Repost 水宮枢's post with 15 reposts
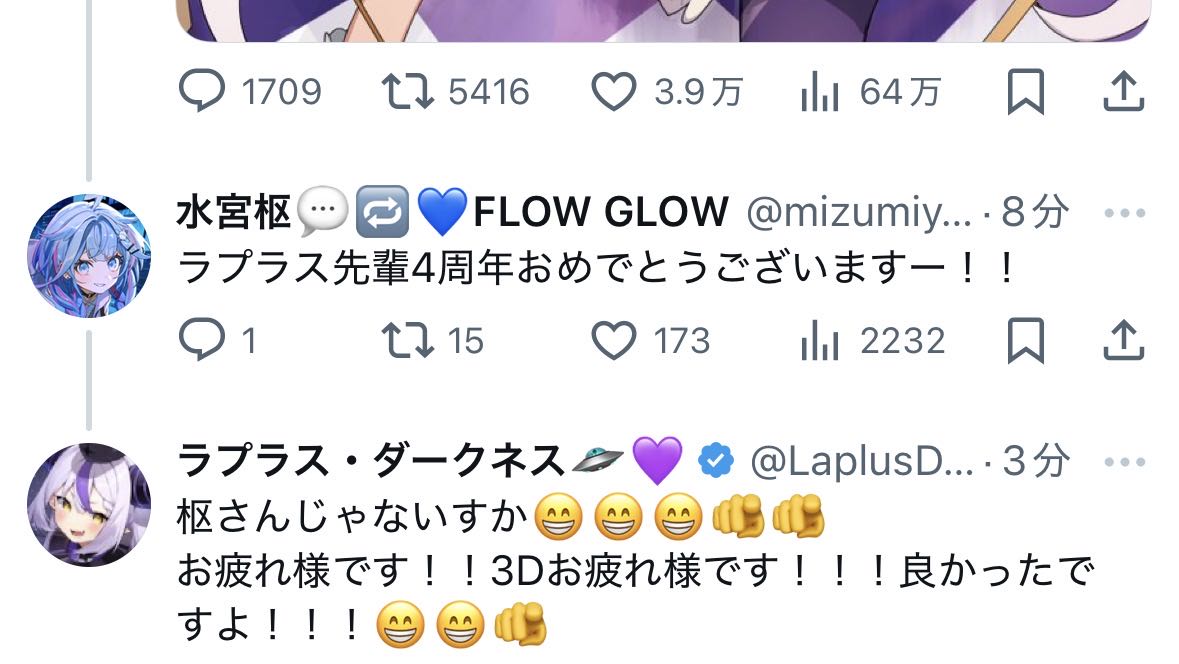The height and width of the screenshot is (664, 1179). (432, 340)
